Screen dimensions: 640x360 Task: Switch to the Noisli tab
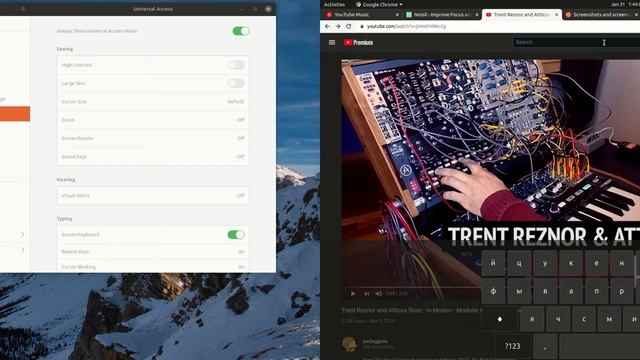click(442, 15)
